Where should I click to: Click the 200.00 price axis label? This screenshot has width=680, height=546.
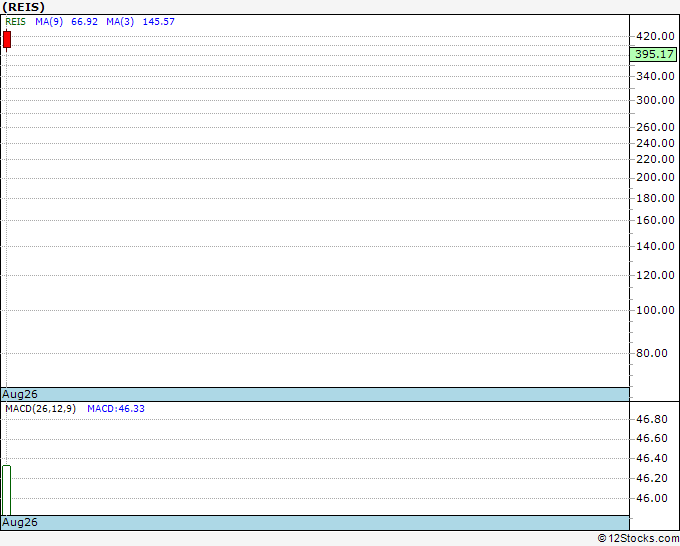[655, 177]
